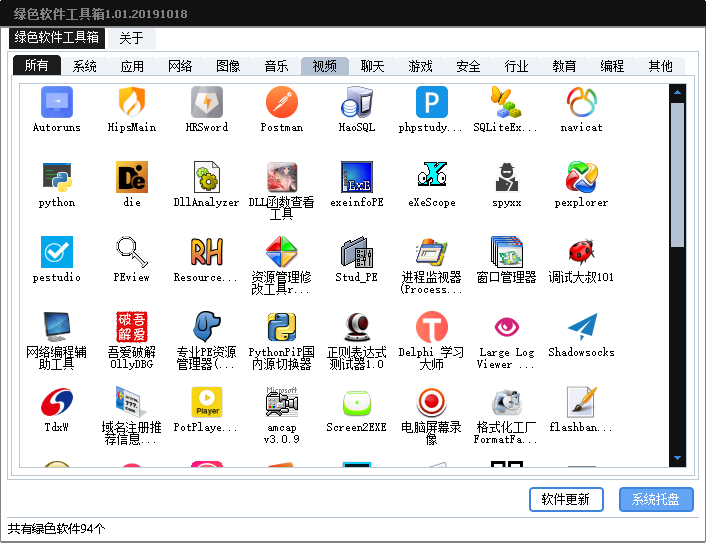
Task: Select the die (Detect It Easy) icon
Action: pos(131,177)
